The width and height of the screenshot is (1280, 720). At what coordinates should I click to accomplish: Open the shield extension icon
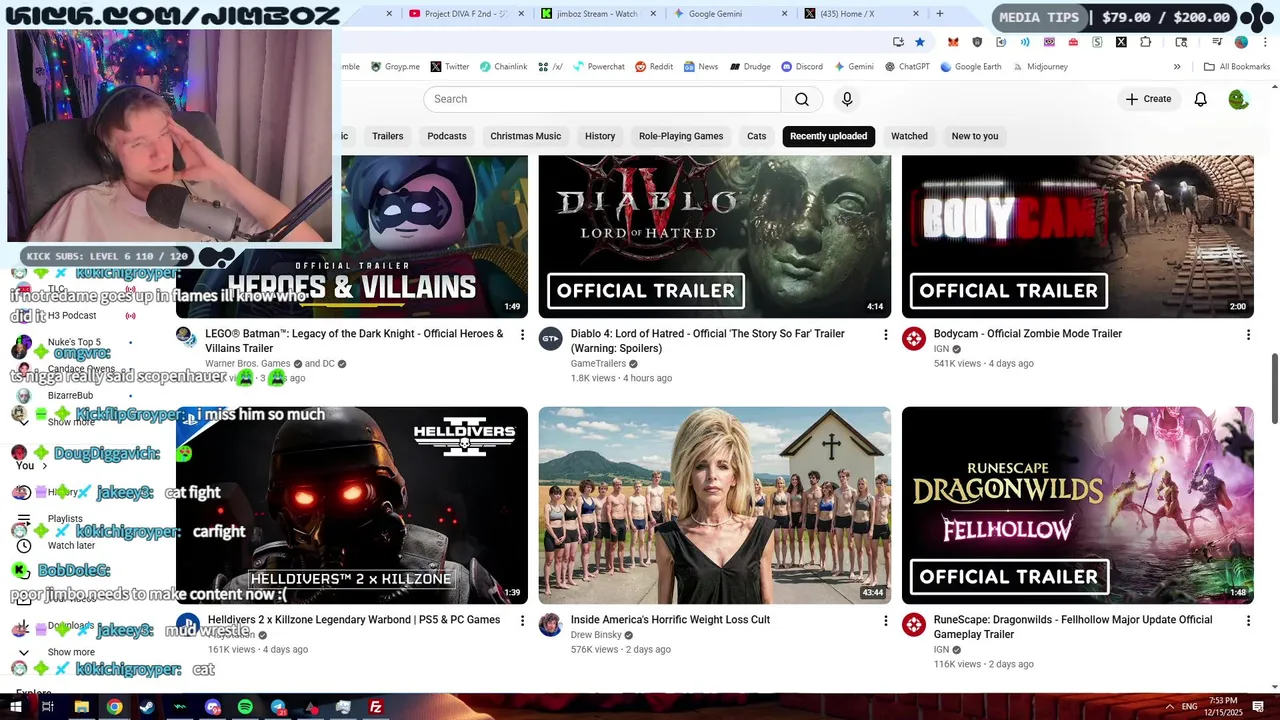coord(977,42)
